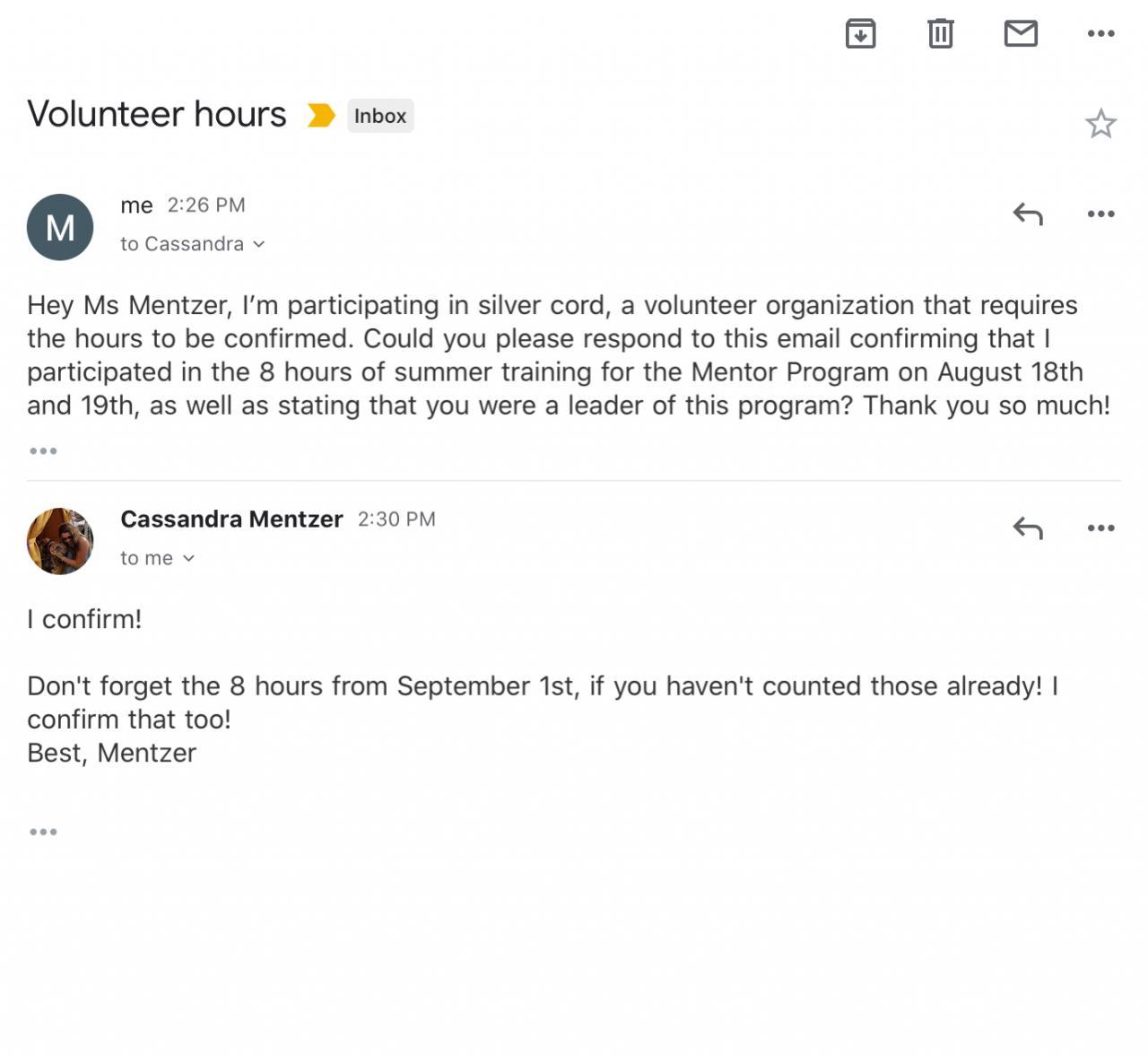Click the Cassandra Mentzer sender name
The image size is (1148, 1056).
tap(231, 519)
